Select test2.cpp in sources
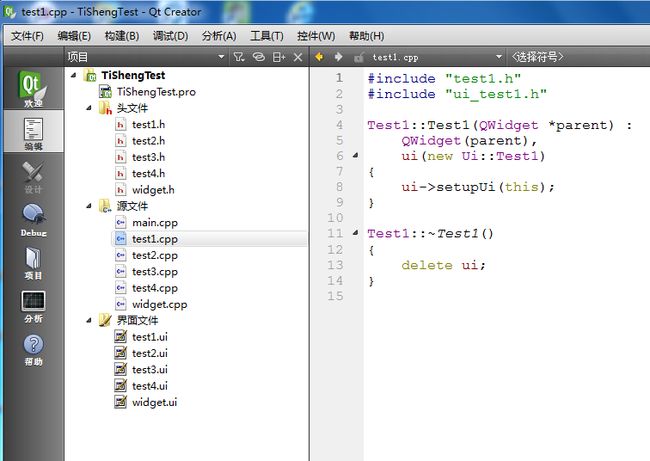This screenshot has width=650, height=461. tap(155, 255)
